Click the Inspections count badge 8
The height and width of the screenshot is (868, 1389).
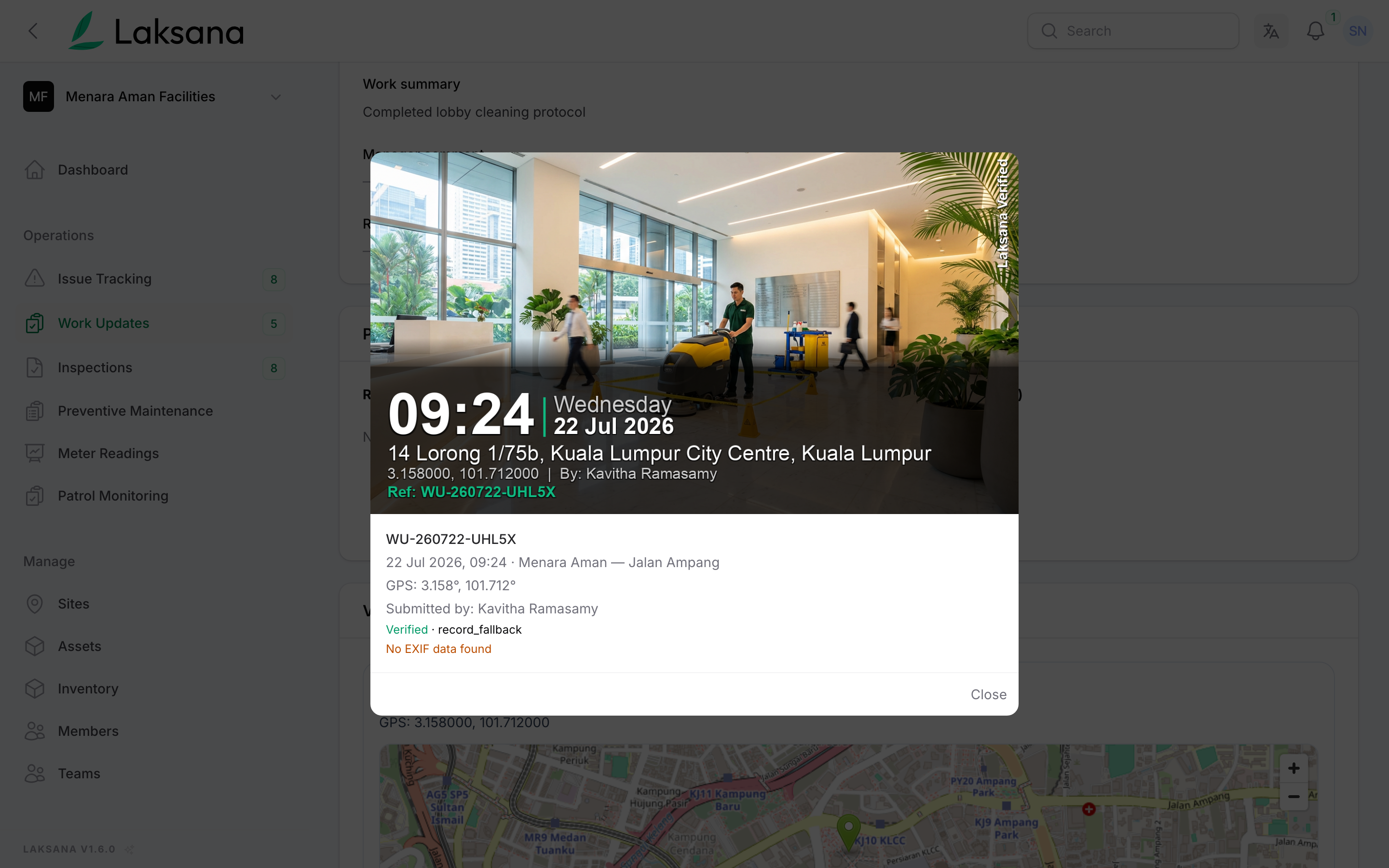pyautogui.click(x=274, y=368)
